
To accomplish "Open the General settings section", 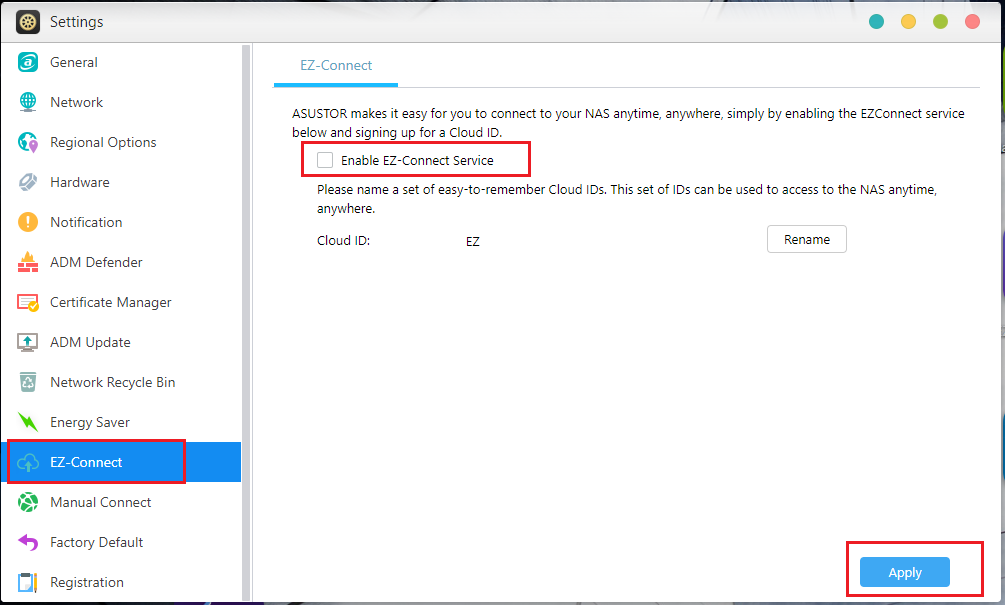I will (74, 62).
